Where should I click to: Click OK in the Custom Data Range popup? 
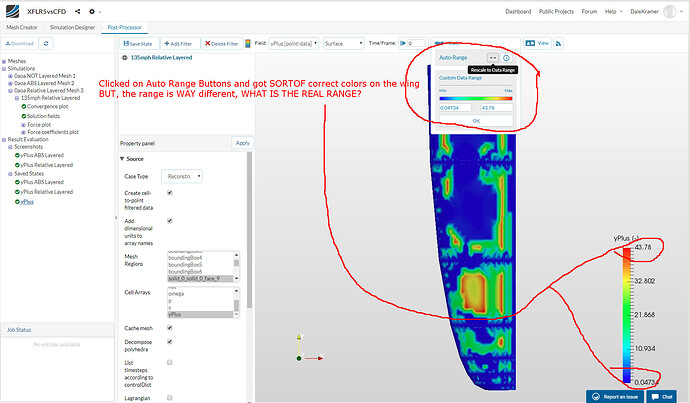[x=475, y=121]
